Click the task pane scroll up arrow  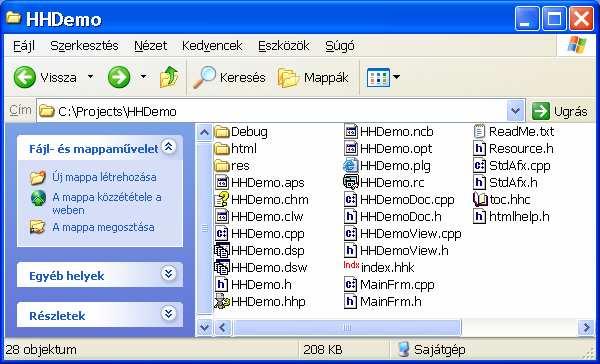[204, 132]
